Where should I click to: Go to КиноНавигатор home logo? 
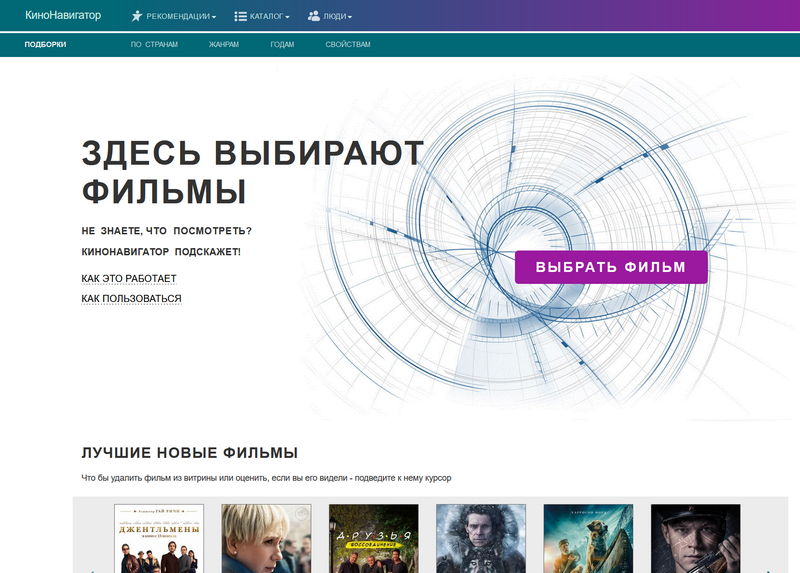[63, 16]
